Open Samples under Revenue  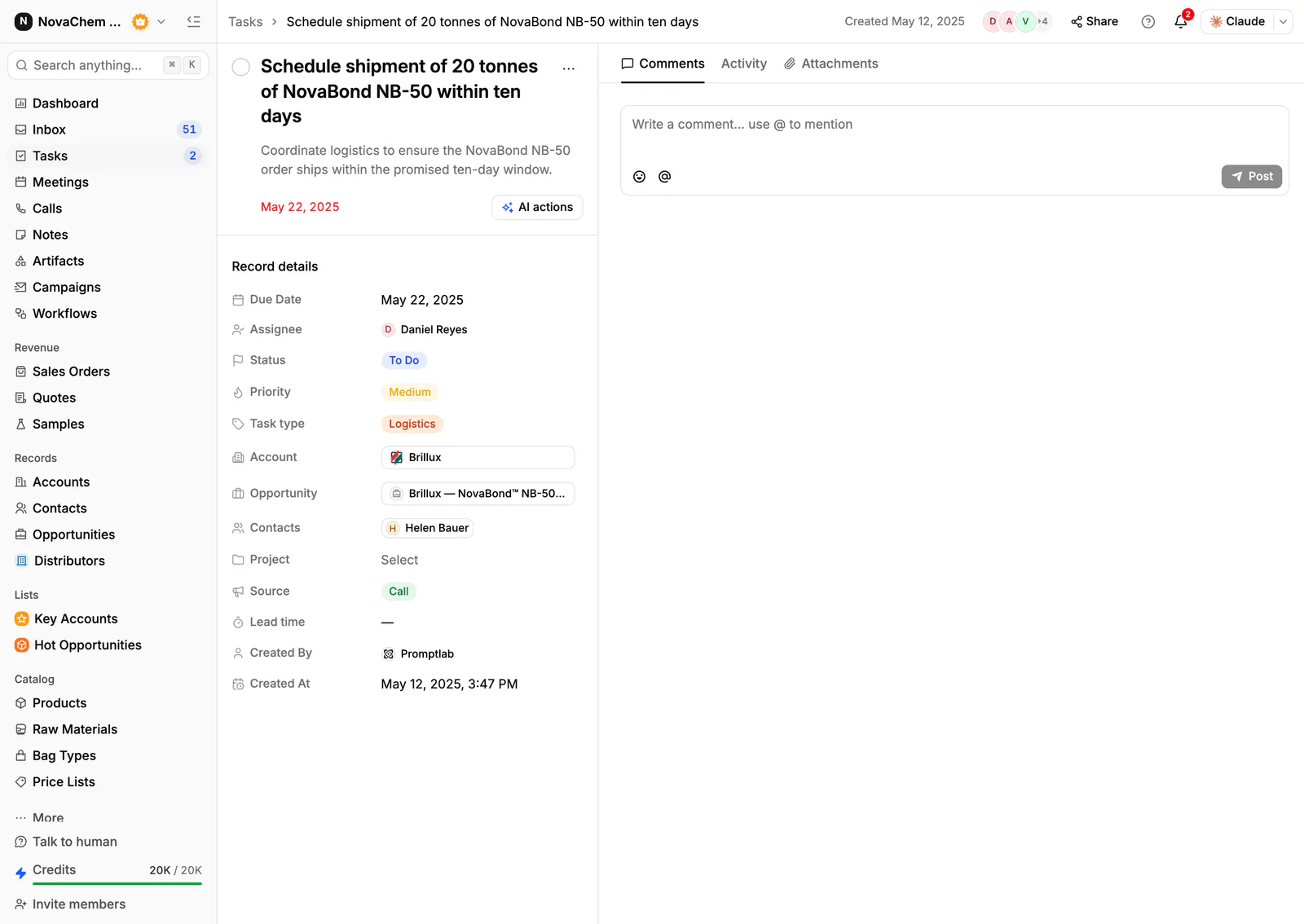pos(108,425)
